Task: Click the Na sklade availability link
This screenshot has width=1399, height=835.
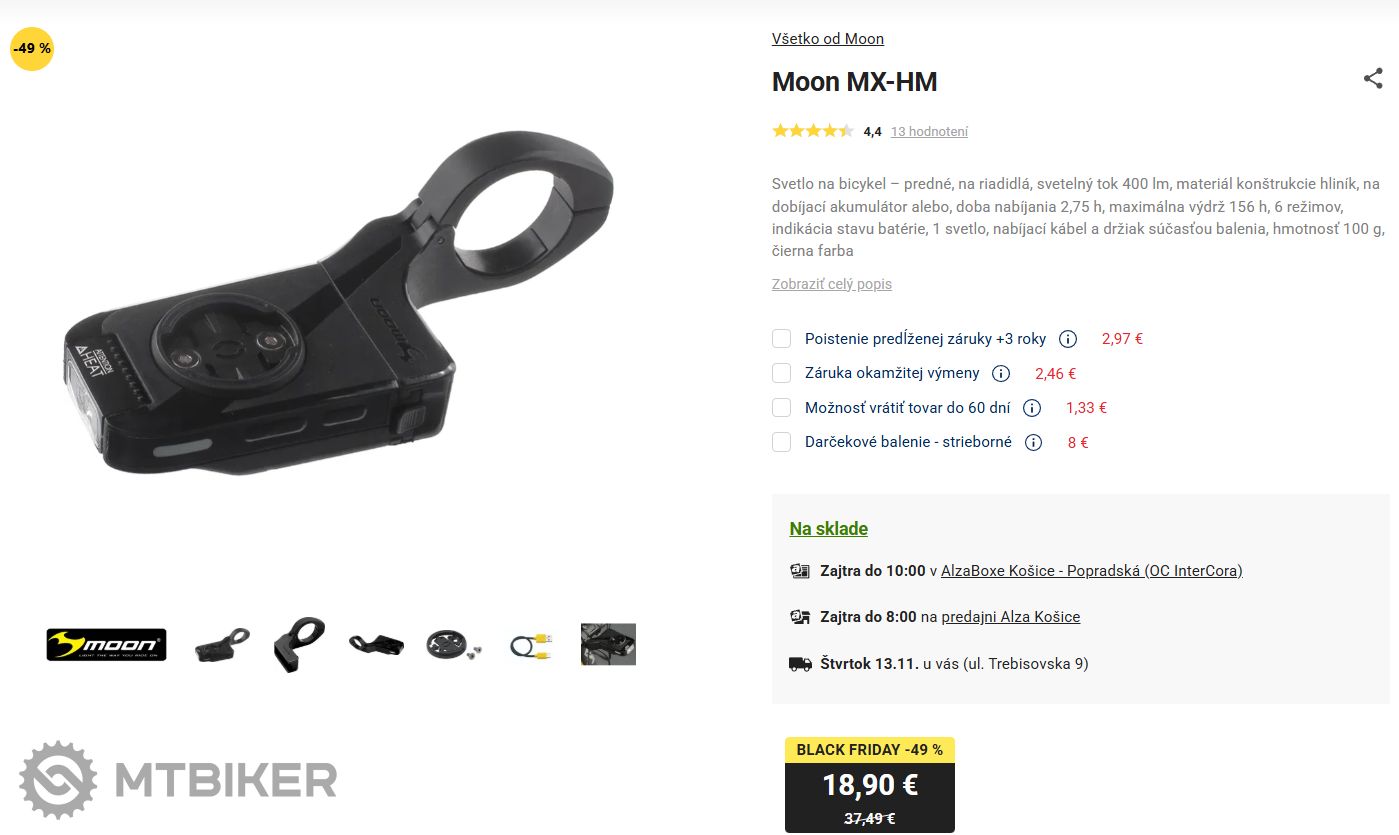Action: click(x=829, y=529)
